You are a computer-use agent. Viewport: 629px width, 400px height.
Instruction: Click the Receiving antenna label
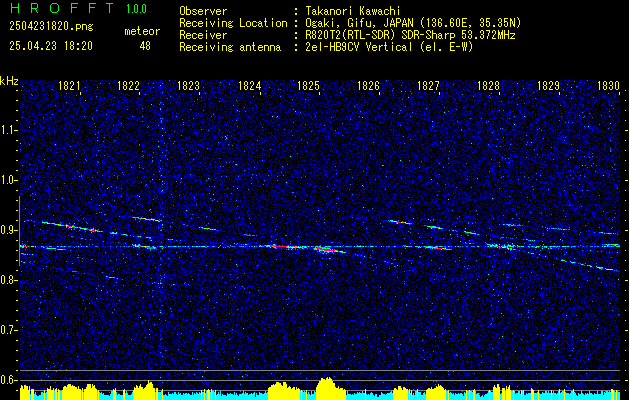(230, 47)
